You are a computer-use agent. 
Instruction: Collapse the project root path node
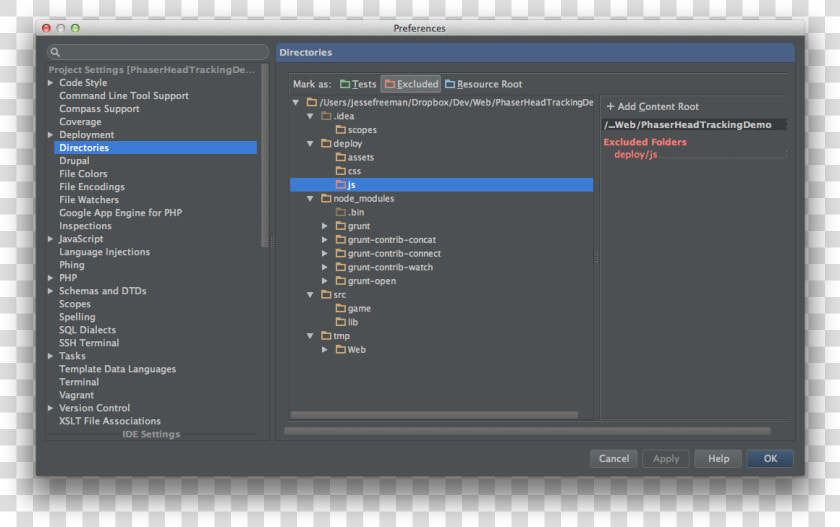(296, 102)
